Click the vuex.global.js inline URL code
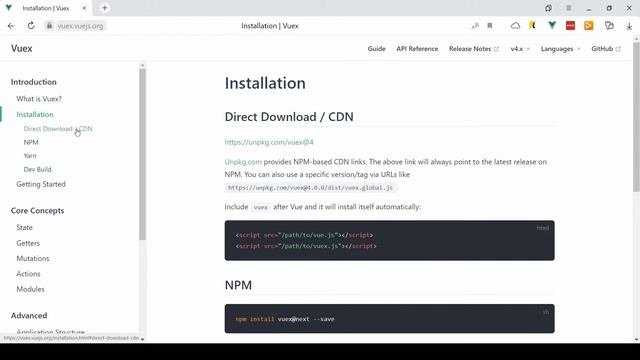 click(311, 188)
